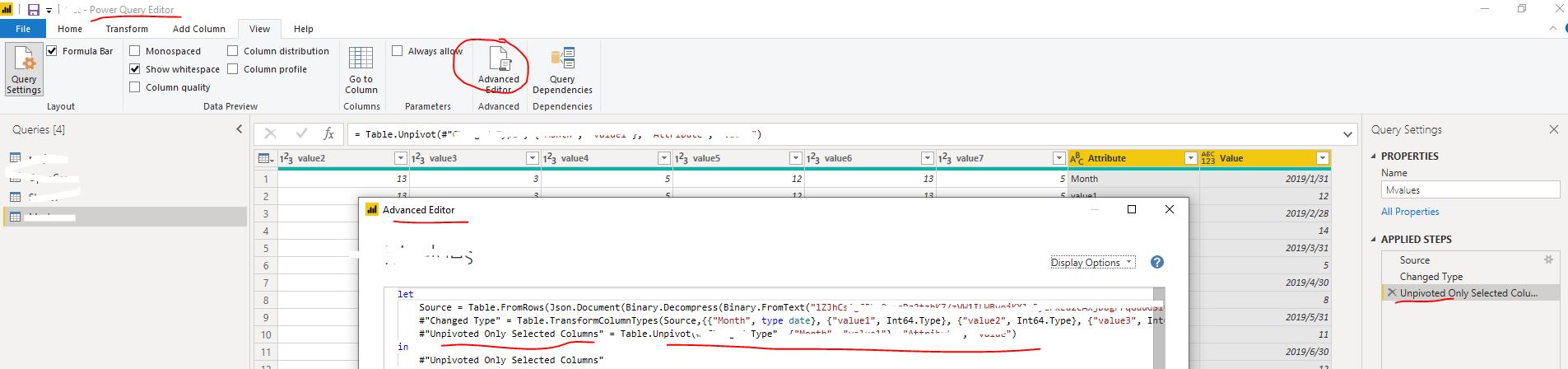Check the Always allow checkbox
This screenshot has height=369, width=1568.
[398, 51]
